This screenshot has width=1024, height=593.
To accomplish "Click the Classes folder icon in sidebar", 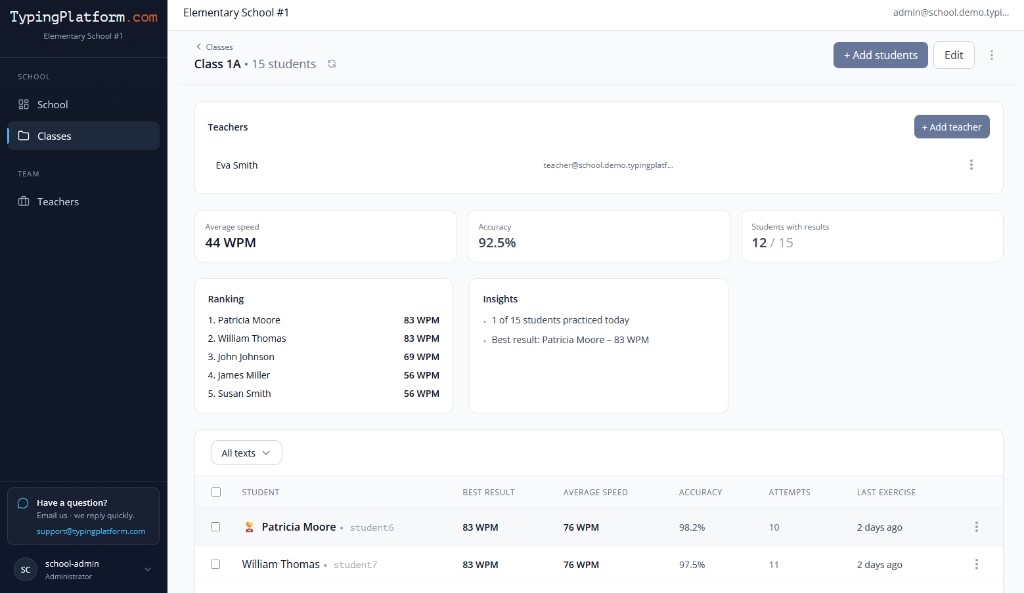I will (24, 136).
